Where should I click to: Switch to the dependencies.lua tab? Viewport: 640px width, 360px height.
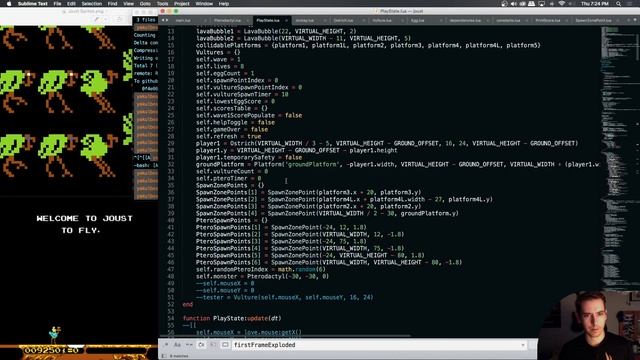465,20
